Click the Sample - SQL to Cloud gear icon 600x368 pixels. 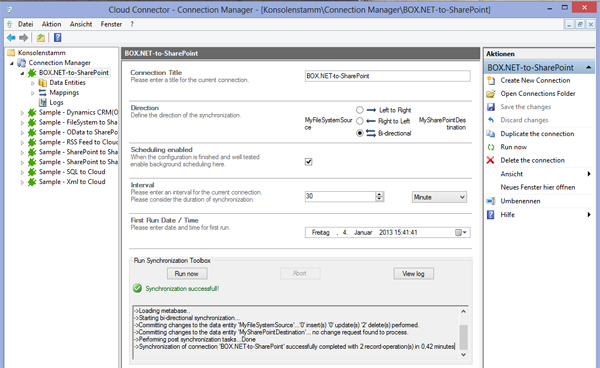click(32, 172)
